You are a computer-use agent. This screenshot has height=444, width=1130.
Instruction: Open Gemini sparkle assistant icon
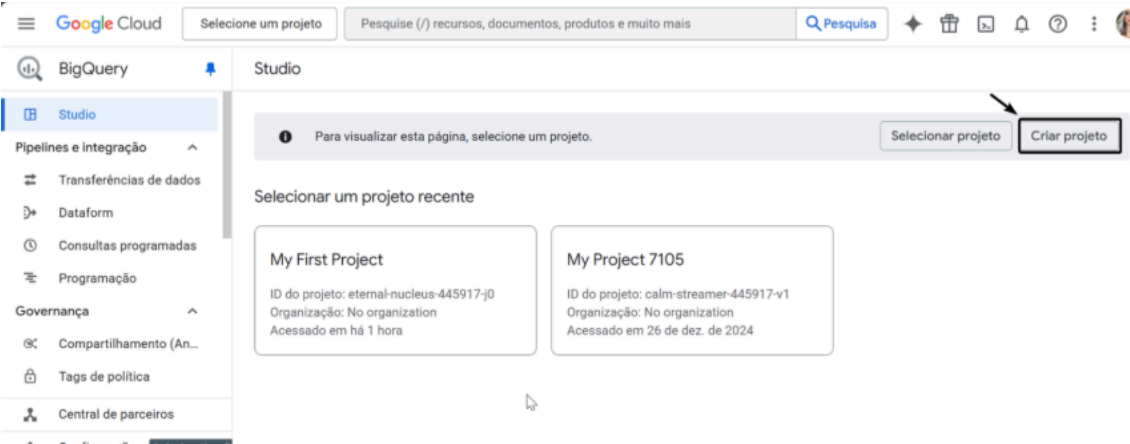point(913,24)
